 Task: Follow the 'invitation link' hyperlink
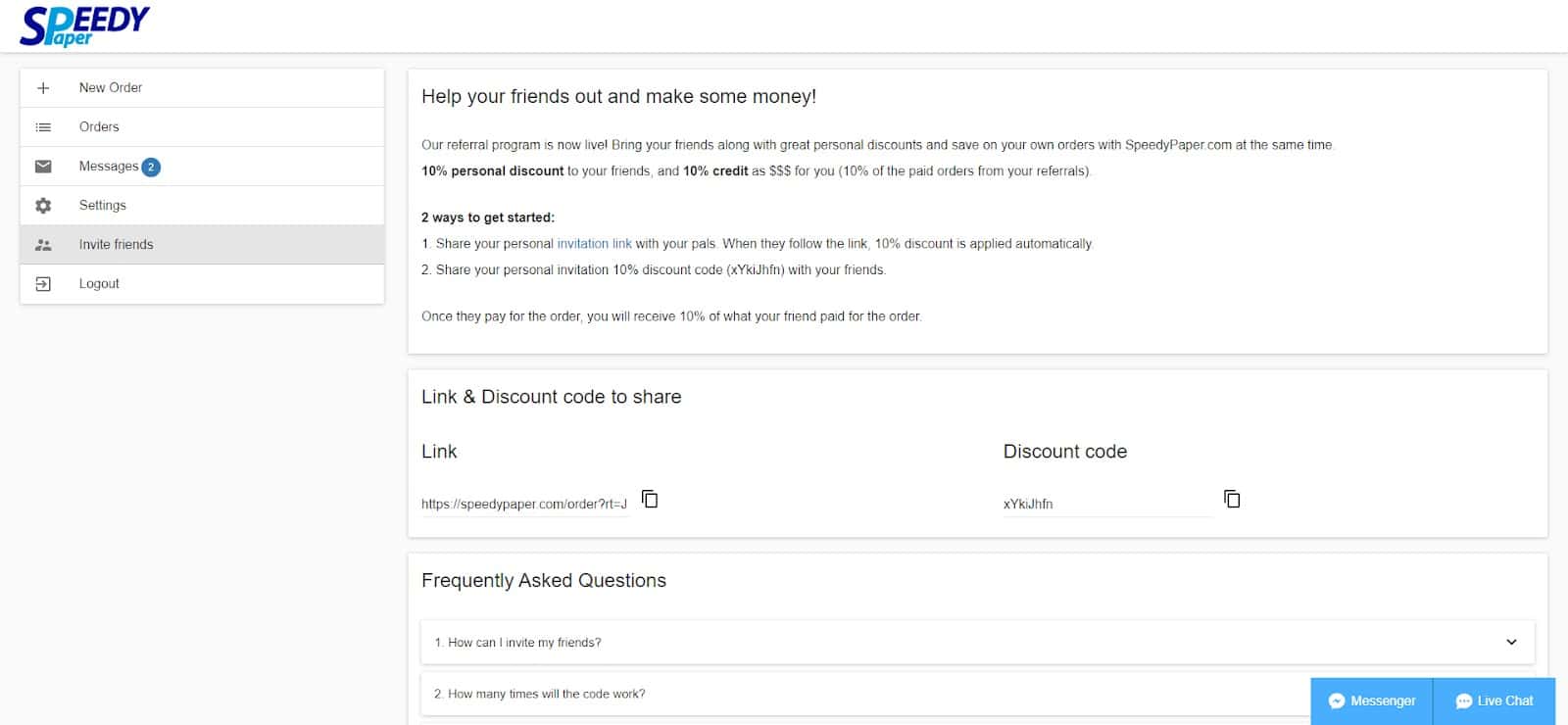[594, 244]
